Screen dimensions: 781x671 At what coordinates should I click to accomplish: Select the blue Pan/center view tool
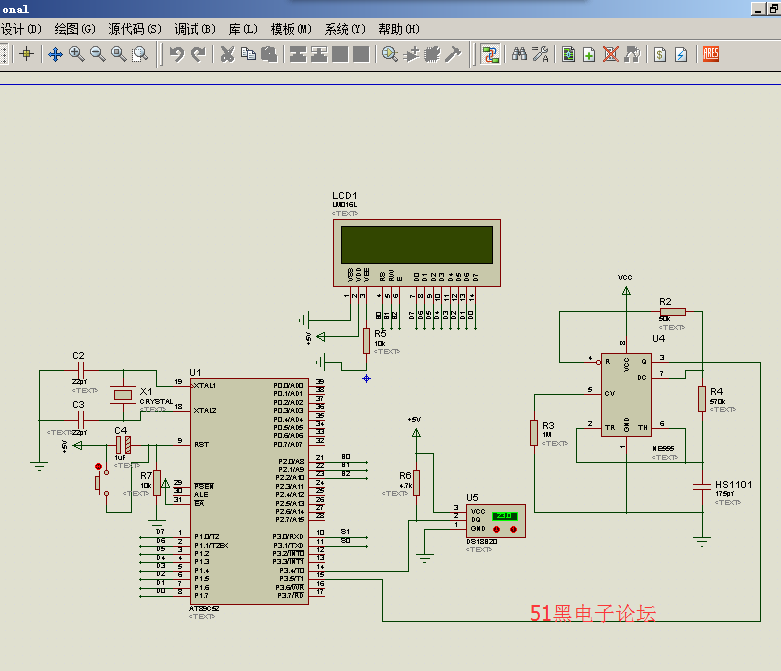click(x=55, y=54)
